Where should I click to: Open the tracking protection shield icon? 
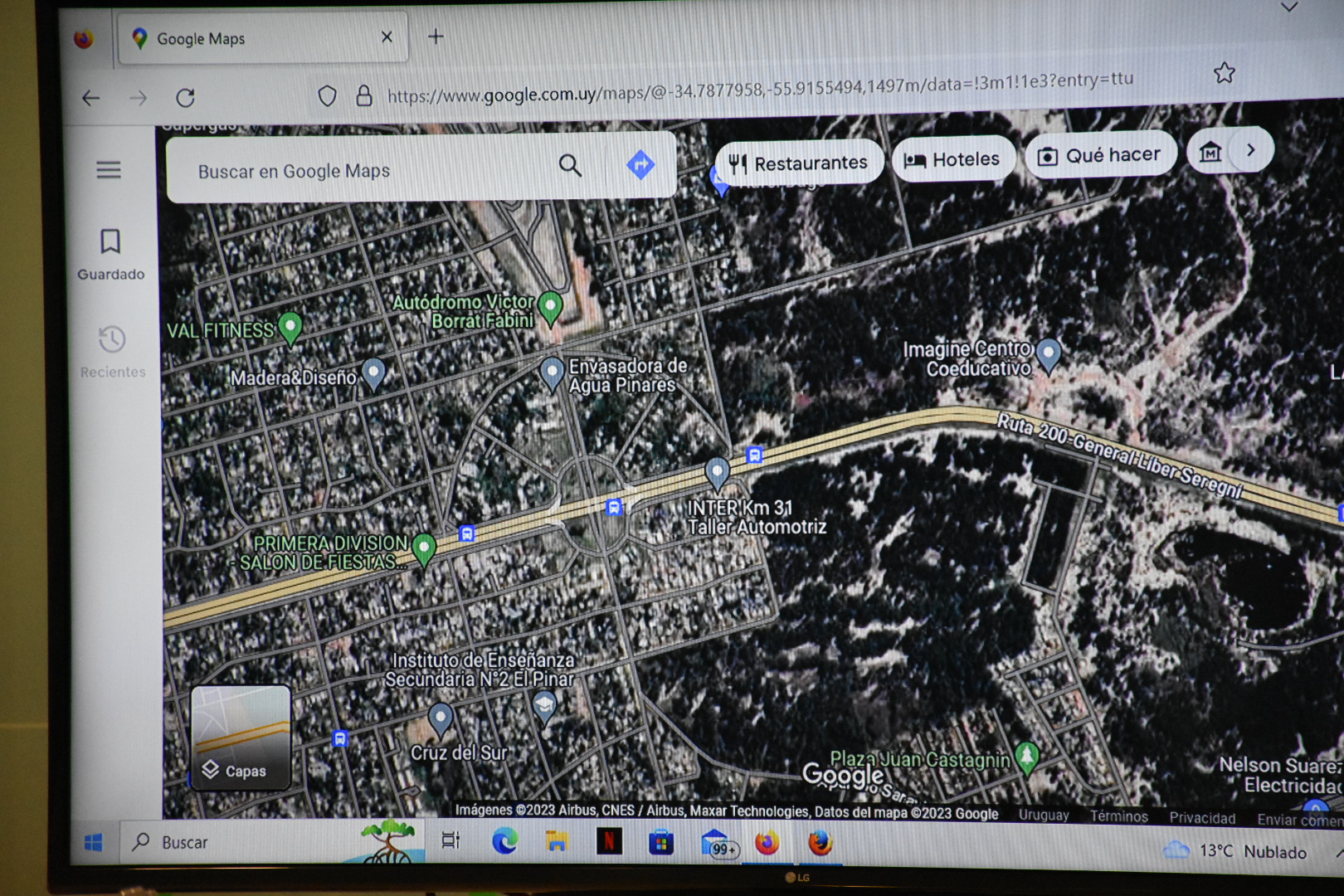point(328,97)
